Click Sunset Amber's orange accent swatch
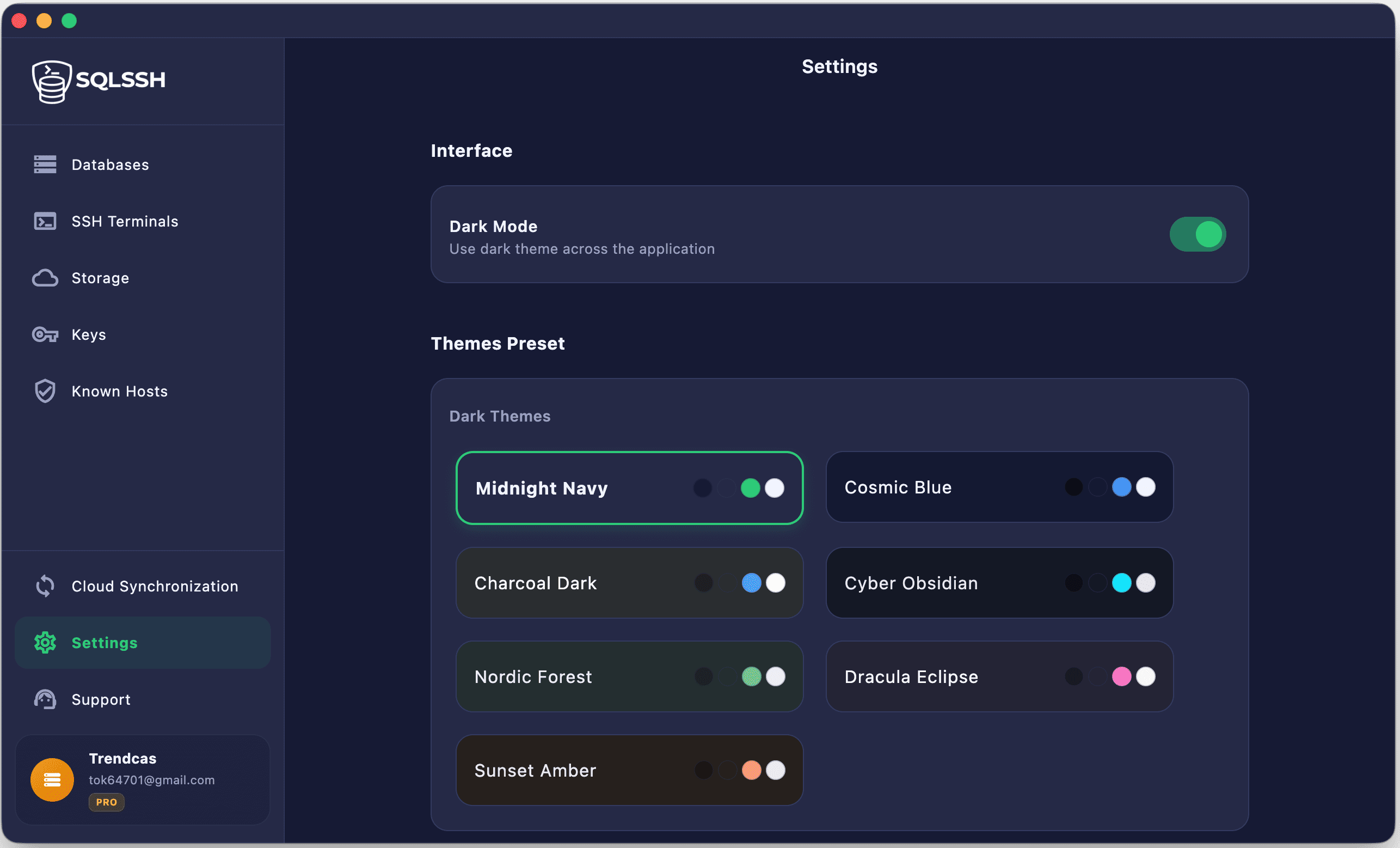The image size is (1400, 848). (x=751, y=770)
